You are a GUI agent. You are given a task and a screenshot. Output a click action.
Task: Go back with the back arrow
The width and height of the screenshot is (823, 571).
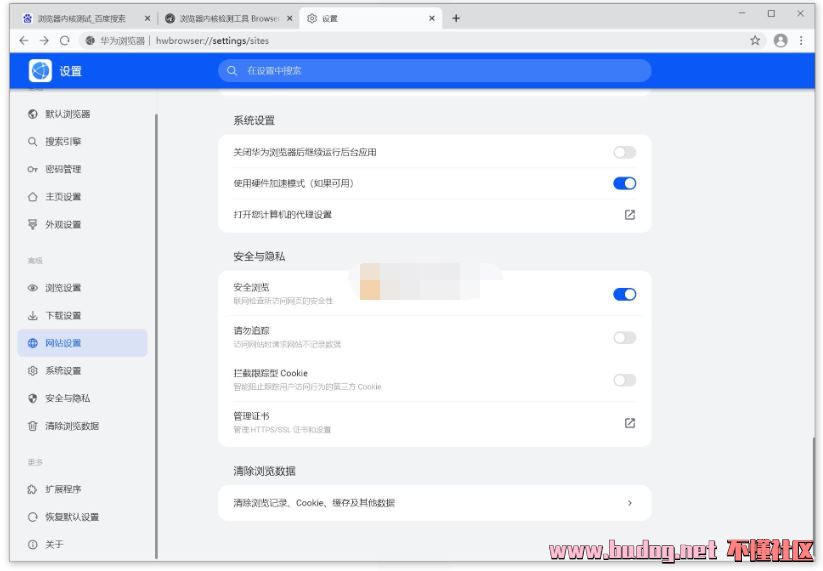pos(24,40)
